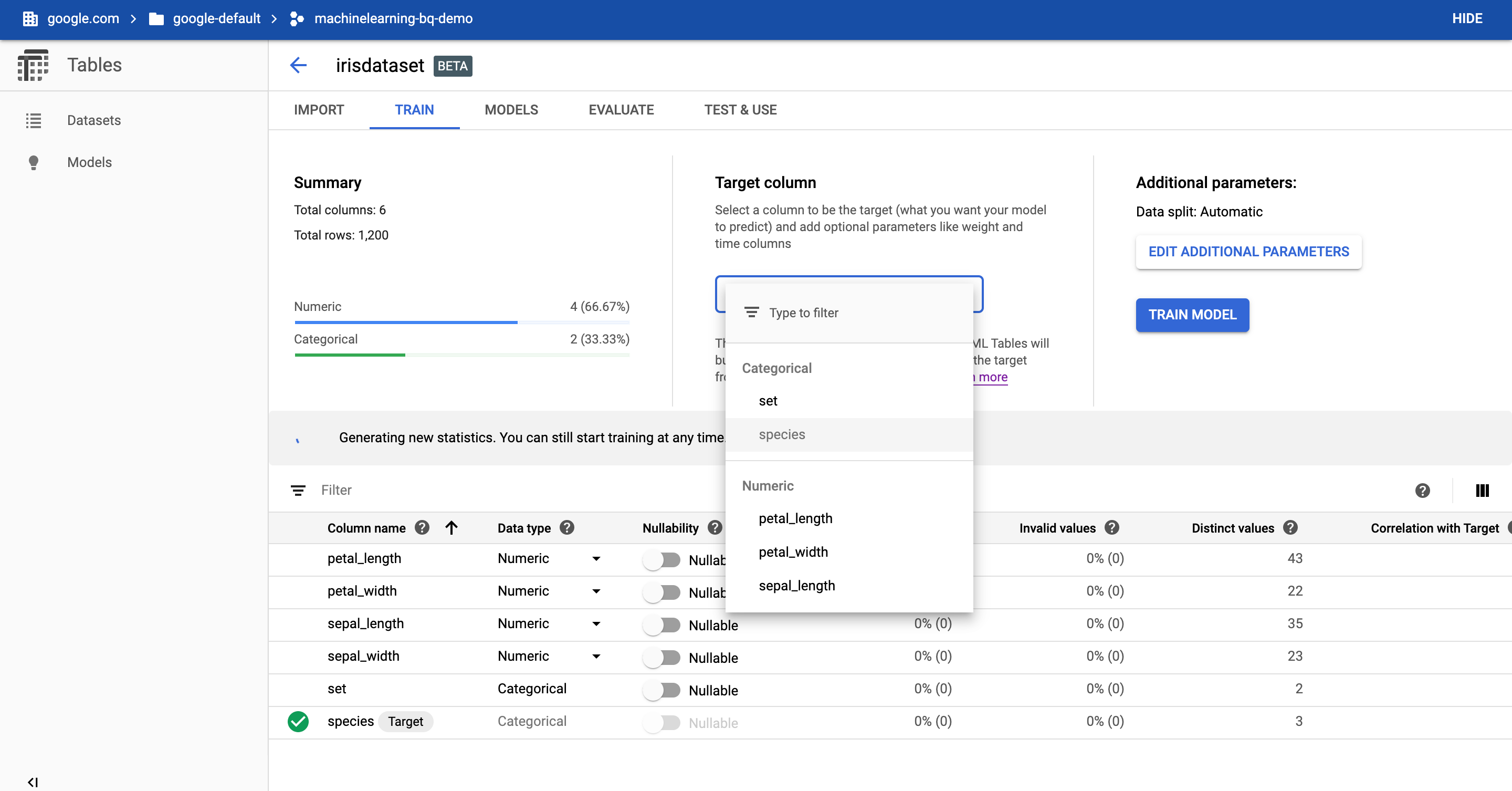Collapse the left sidebar with the chevron icon
This screenshot has width=1512, height=791.
33,782
